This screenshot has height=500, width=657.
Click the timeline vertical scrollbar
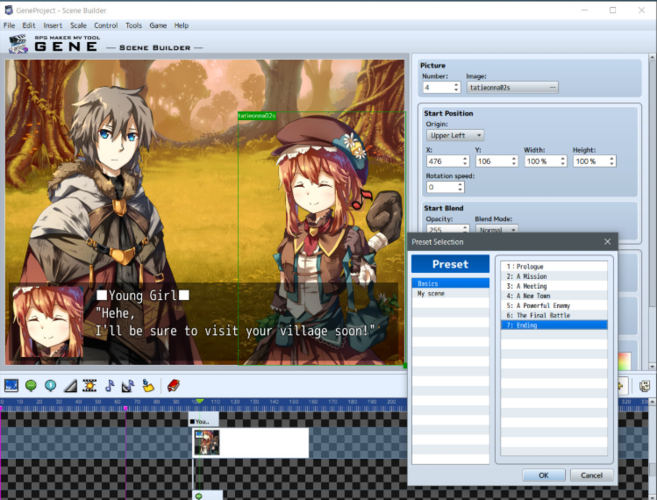tap(652, 448)
